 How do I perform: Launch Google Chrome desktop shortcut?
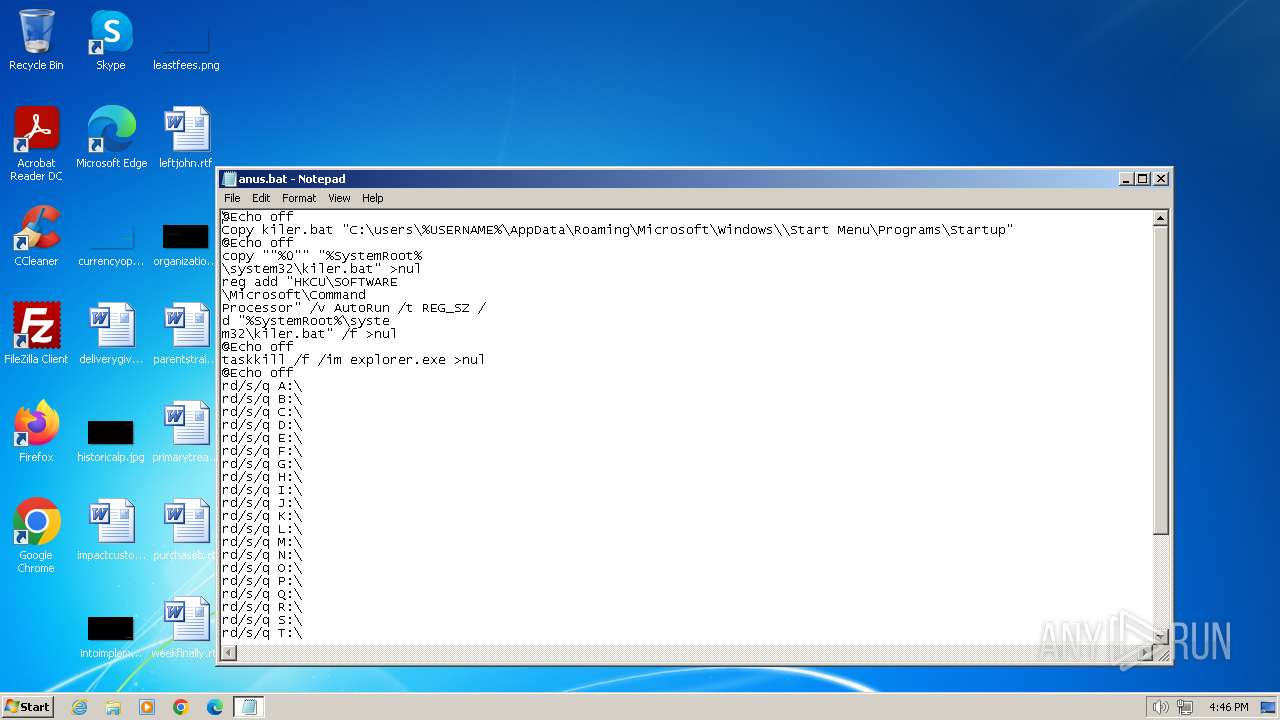pos(36,536)
